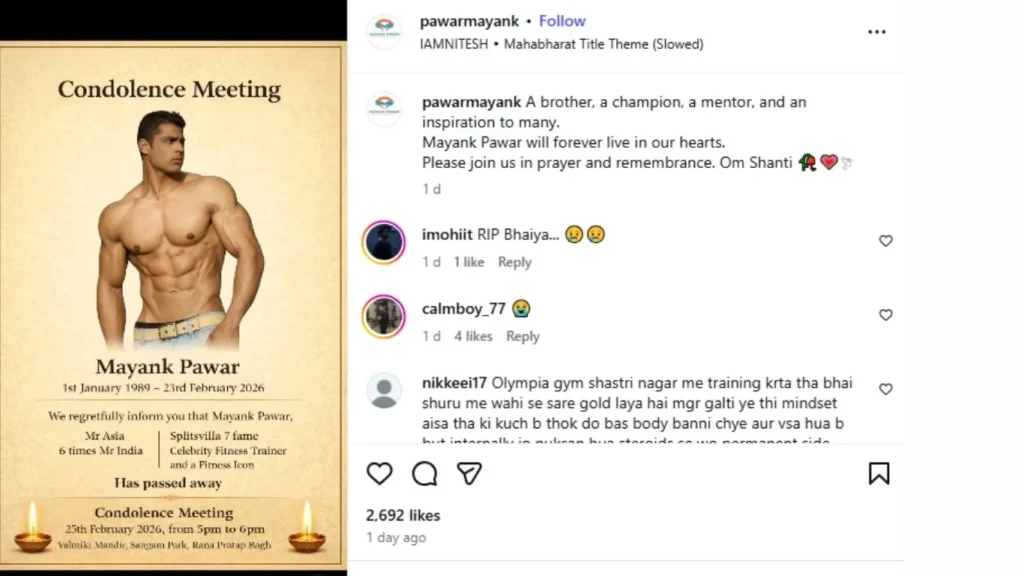Reply to calmboy_77's comment
The width and height of the screenshot is (1024, 576).
pos(522,336)
